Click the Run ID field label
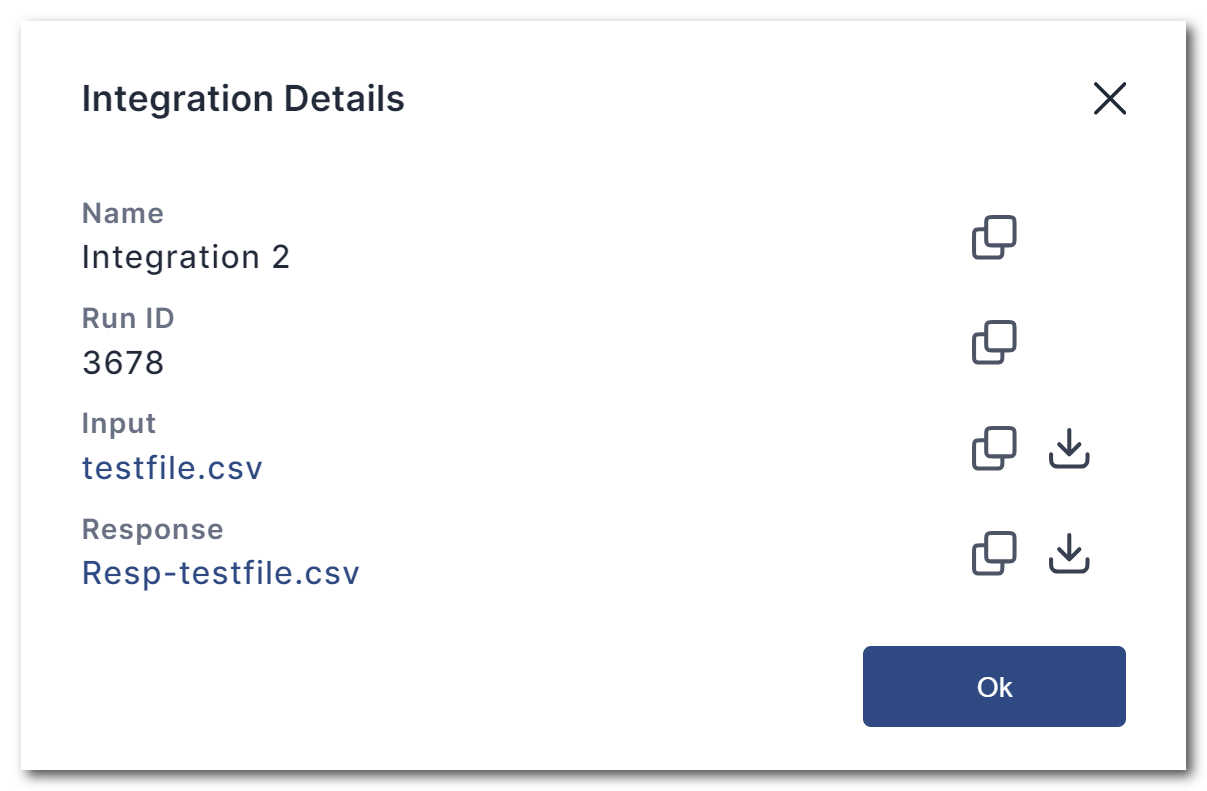Viewport: 1207px width, 791px height. 128,318
